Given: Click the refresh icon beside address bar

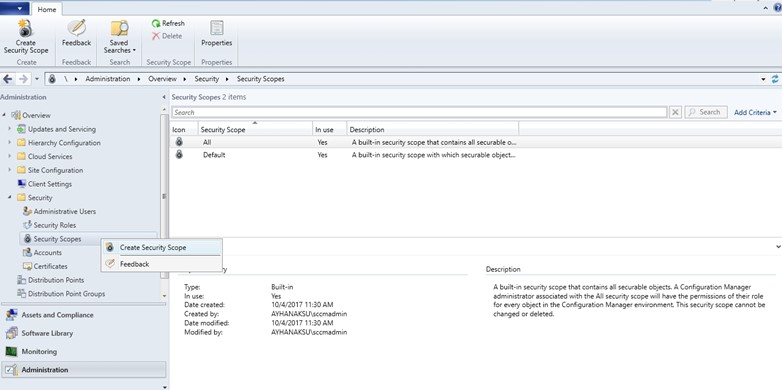Looking at the screenshot, I should point(775,79).
